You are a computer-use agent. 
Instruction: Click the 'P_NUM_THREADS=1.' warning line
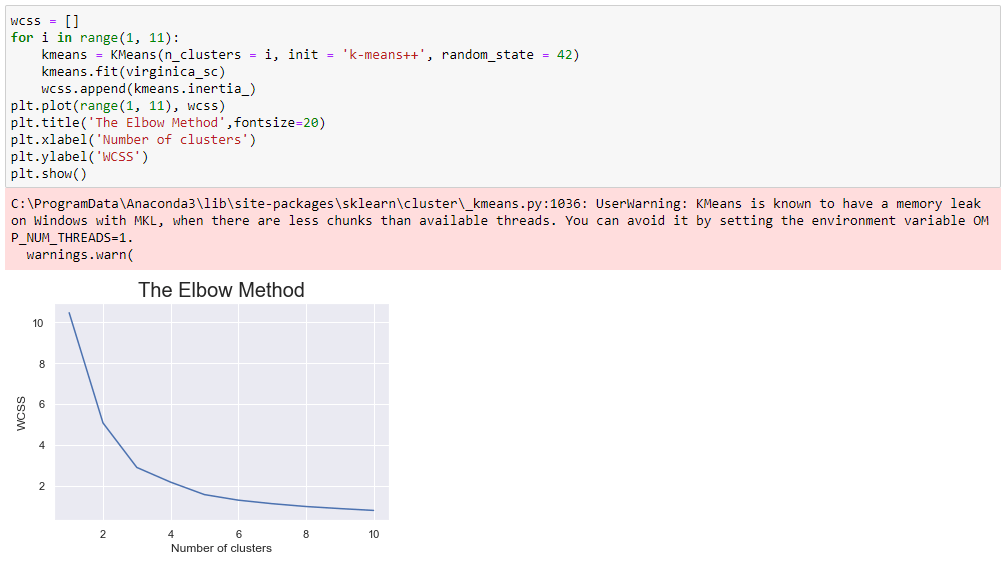(x=72, y=238)
